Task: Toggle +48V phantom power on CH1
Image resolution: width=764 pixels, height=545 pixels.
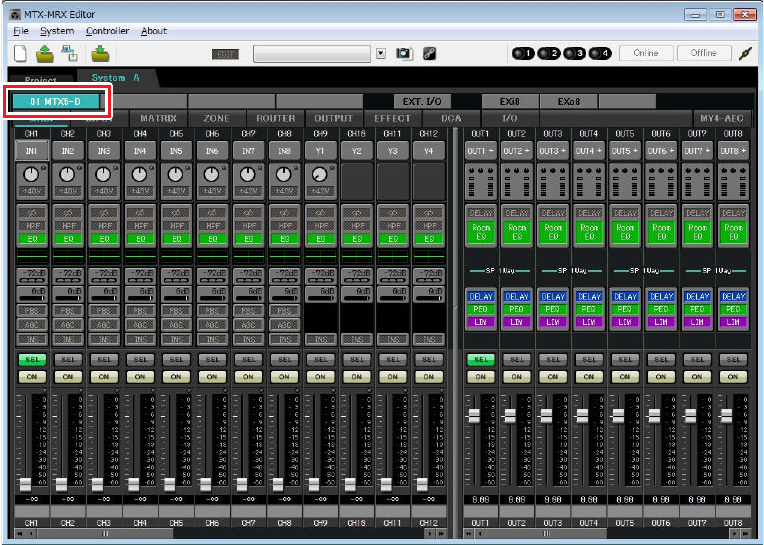Action: [32, 191]
